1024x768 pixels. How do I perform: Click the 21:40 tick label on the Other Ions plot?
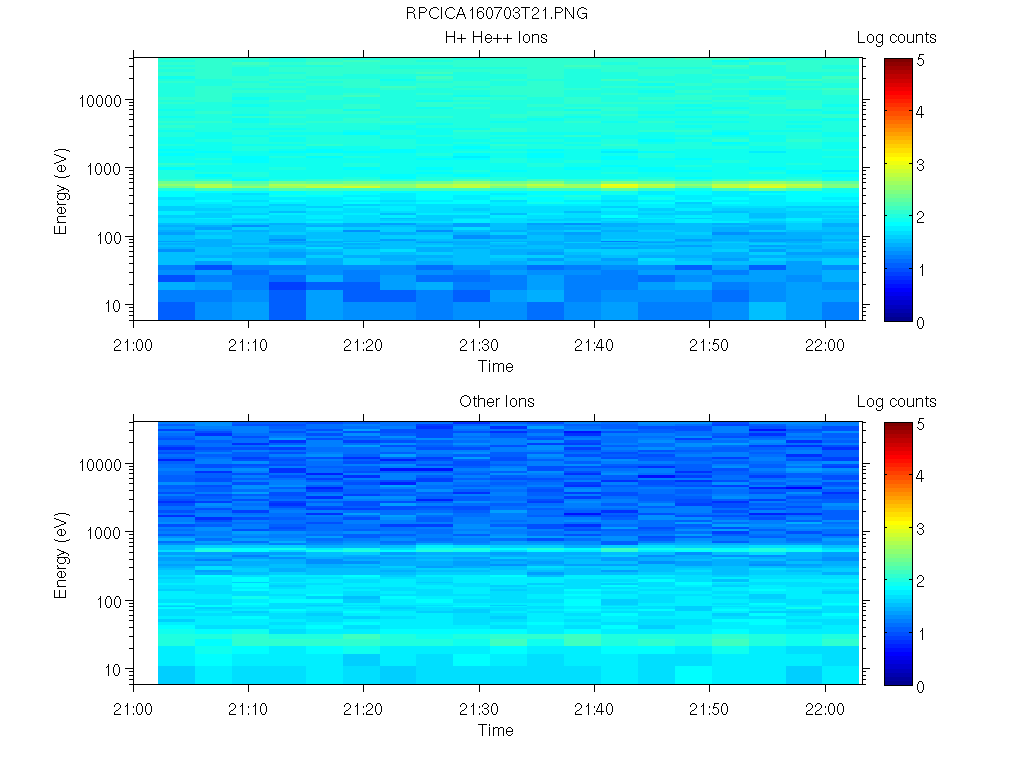pos(594,709)
